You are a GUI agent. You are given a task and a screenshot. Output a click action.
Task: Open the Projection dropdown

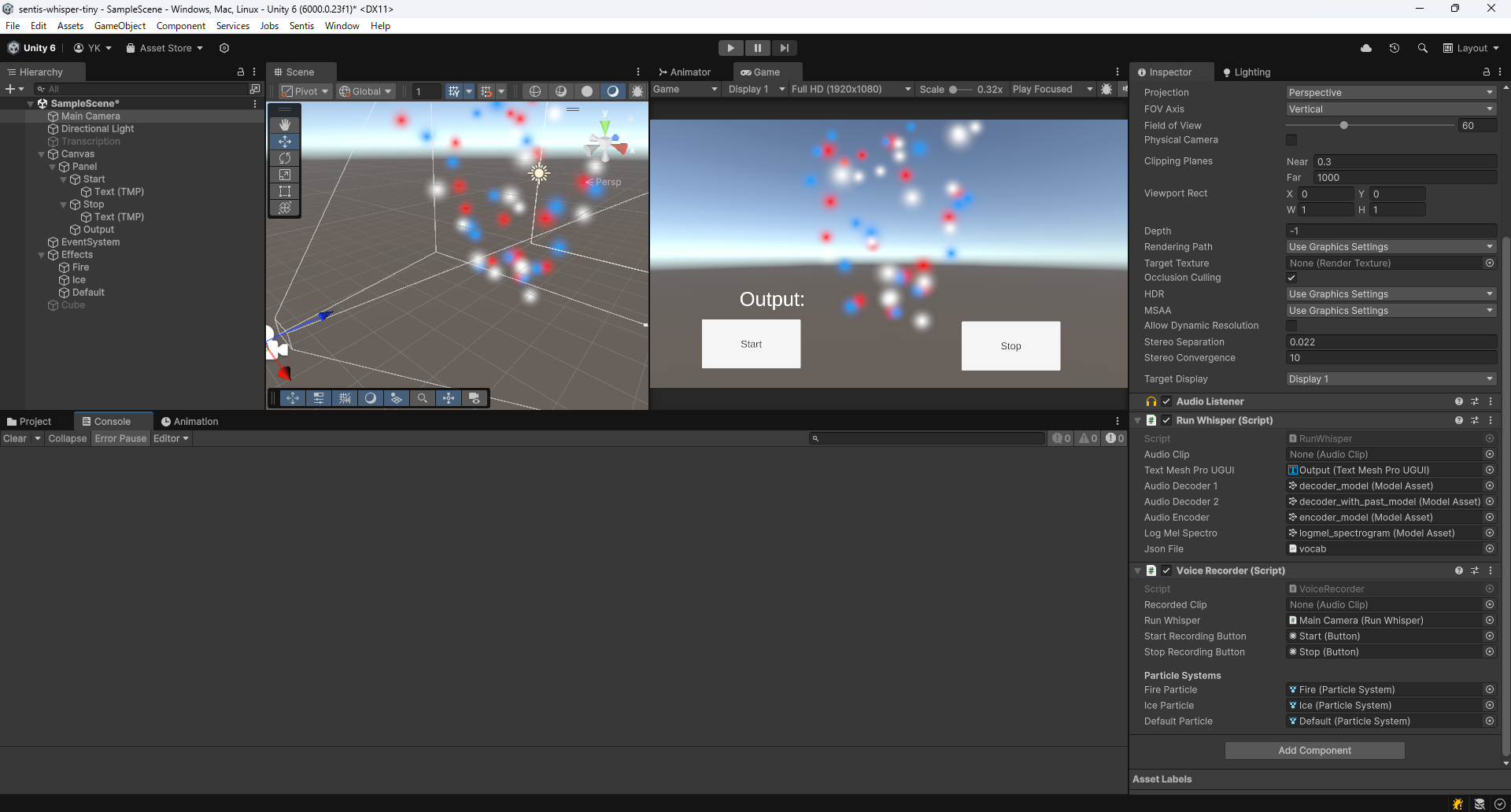point(1391,92)
